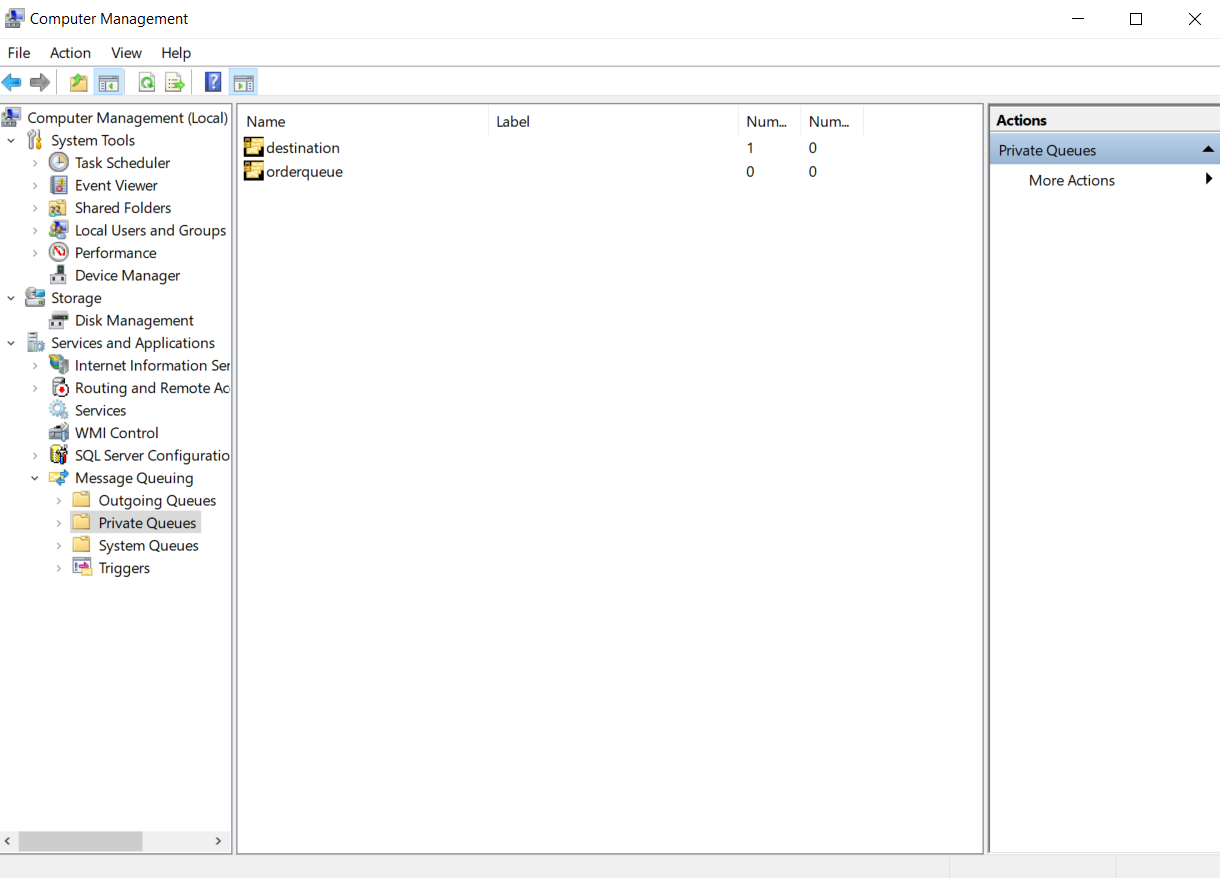The image size is (1220, 878).
Task: Open the destination queue icon
Action: pyautogui.click(x=254, y=147)
